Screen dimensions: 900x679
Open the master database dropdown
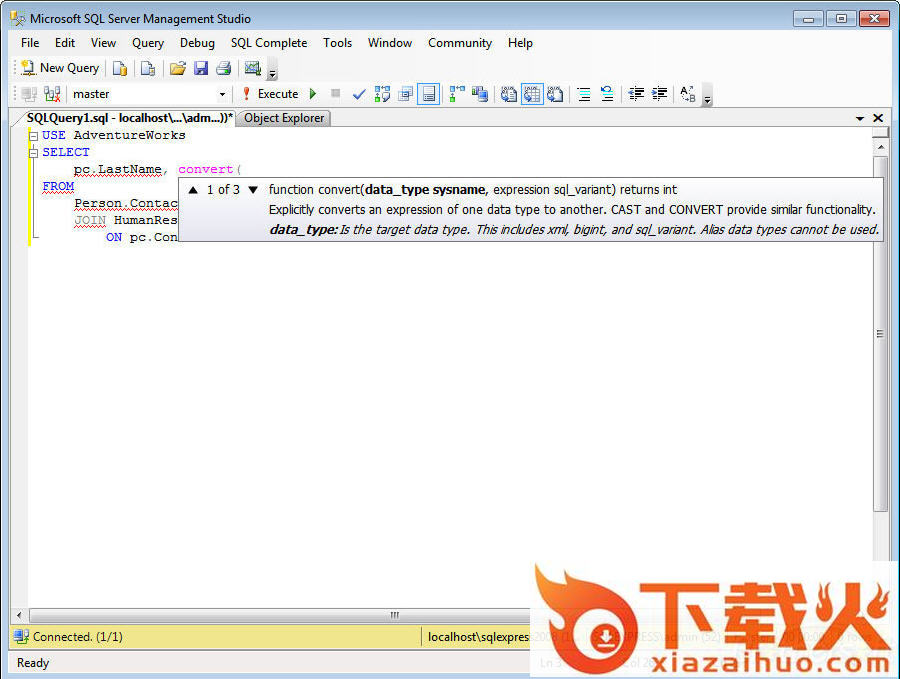coord(222,94)
